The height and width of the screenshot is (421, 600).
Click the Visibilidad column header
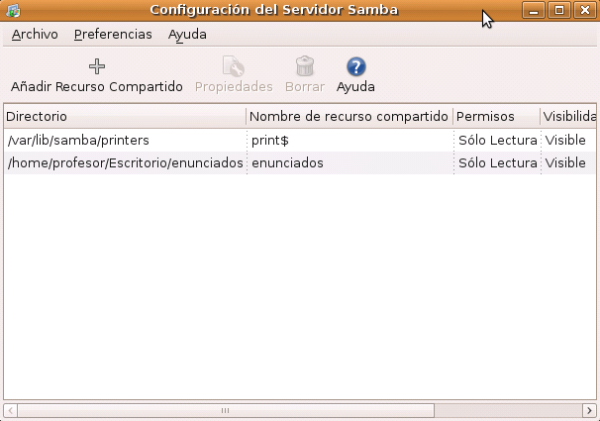tap(568, 117)
